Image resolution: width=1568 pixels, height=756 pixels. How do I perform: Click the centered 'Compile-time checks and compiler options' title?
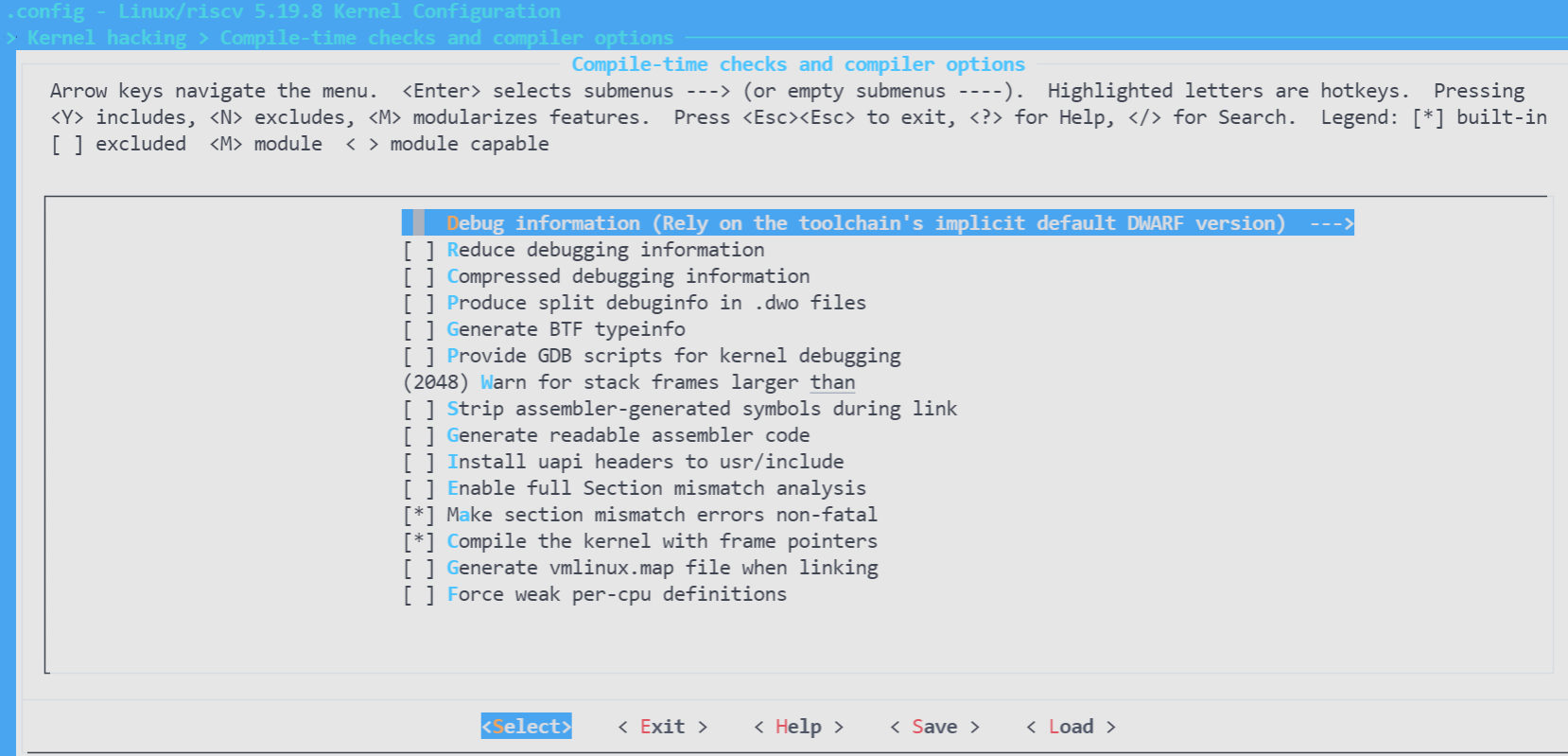click(798, 64)
